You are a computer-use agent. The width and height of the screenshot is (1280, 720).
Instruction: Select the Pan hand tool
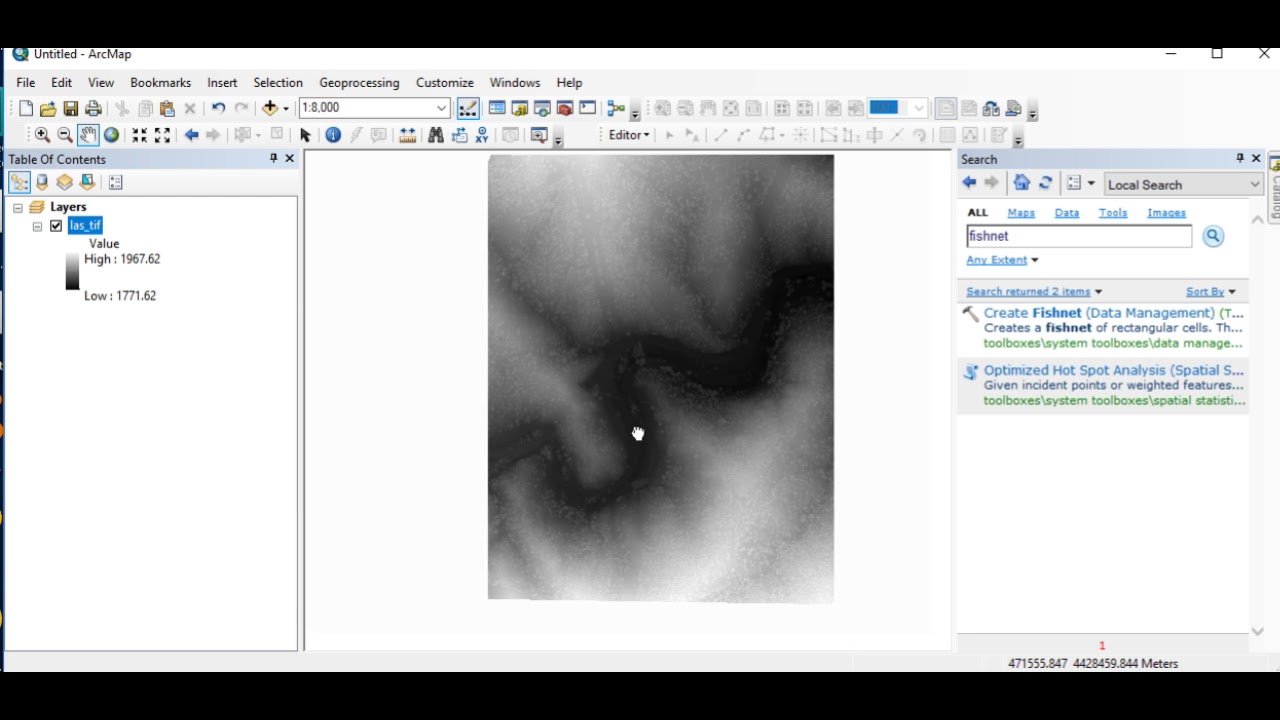(88, 135)
